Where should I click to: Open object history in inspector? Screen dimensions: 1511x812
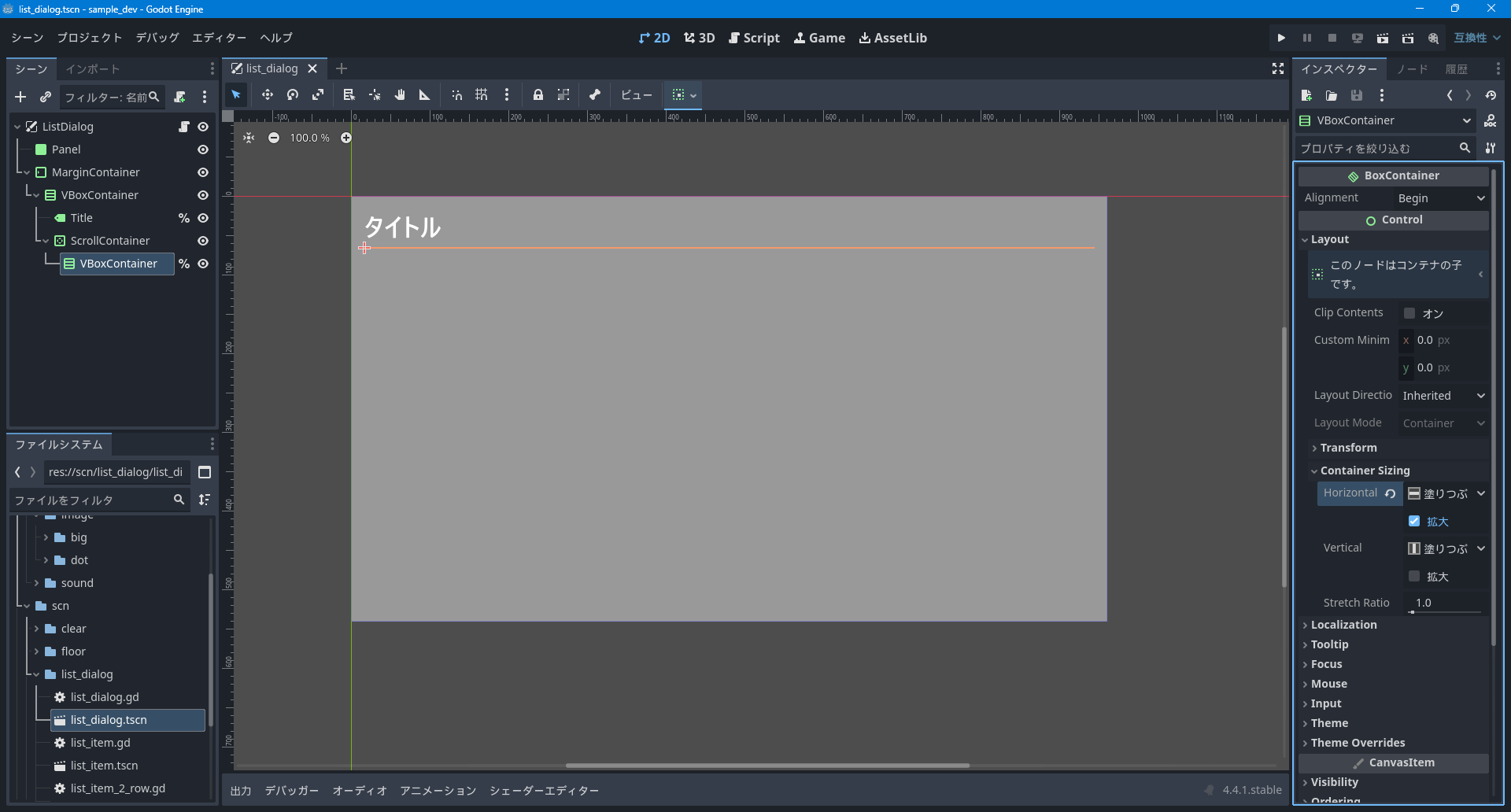(x=1491, y=95)
